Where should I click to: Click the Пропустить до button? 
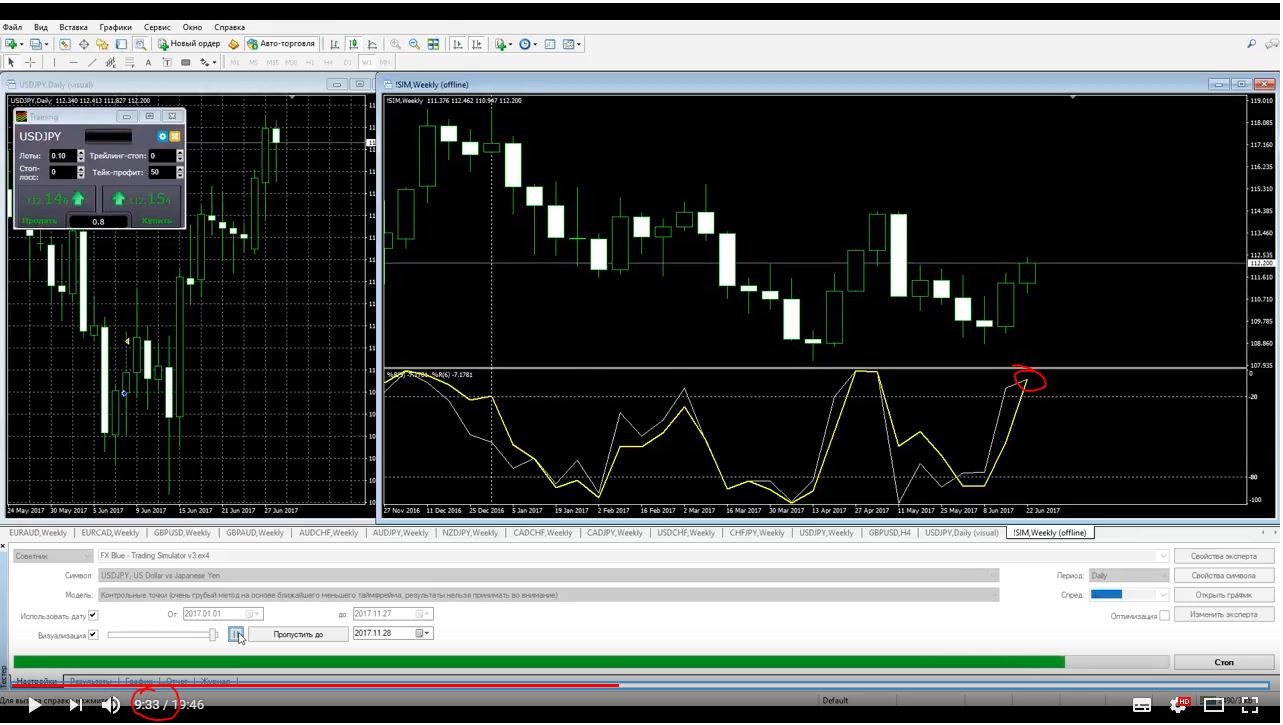coord(298,634)
